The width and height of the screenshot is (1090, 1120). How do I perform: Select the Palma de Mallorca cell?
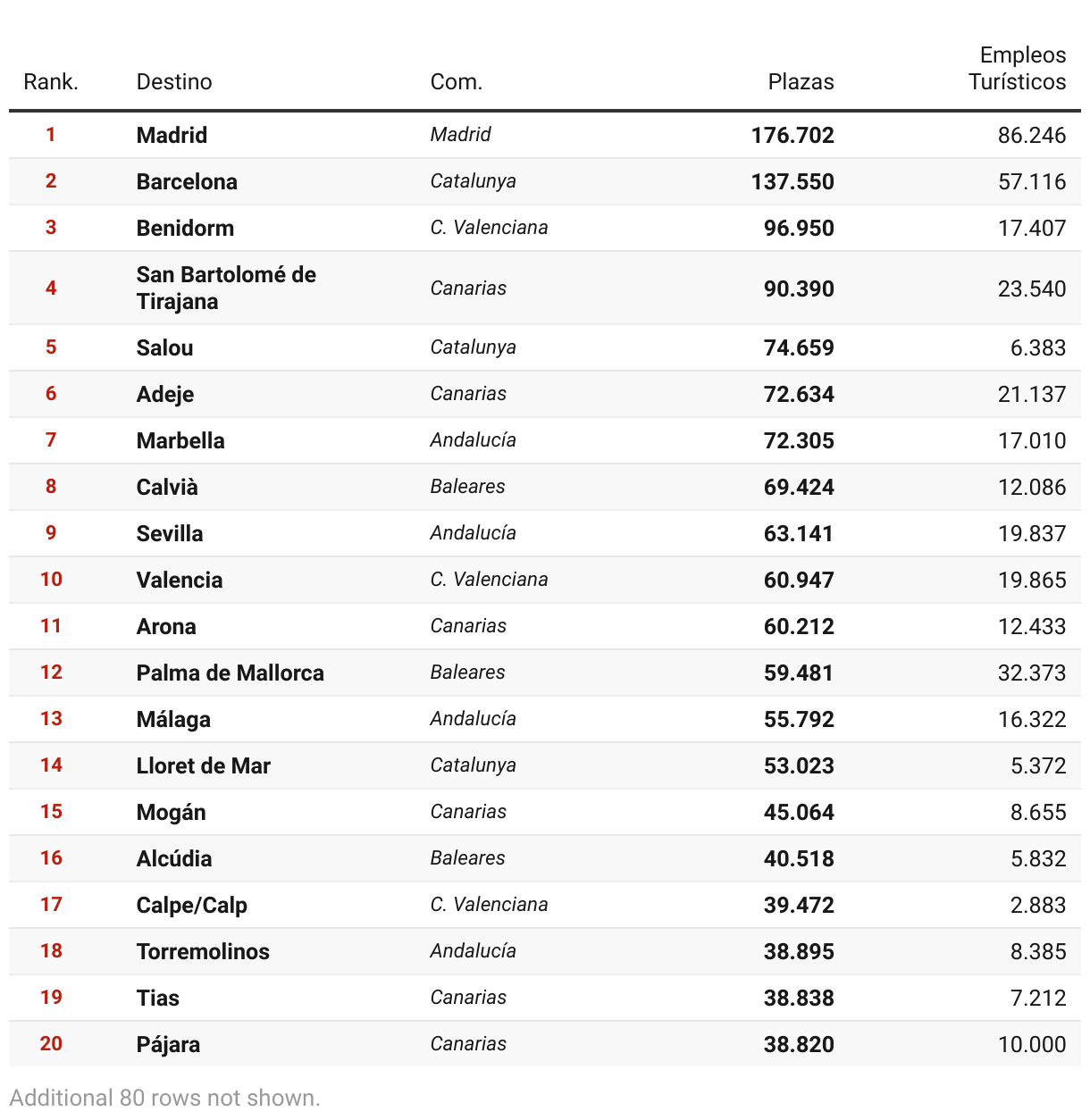(x=230, y=673)
